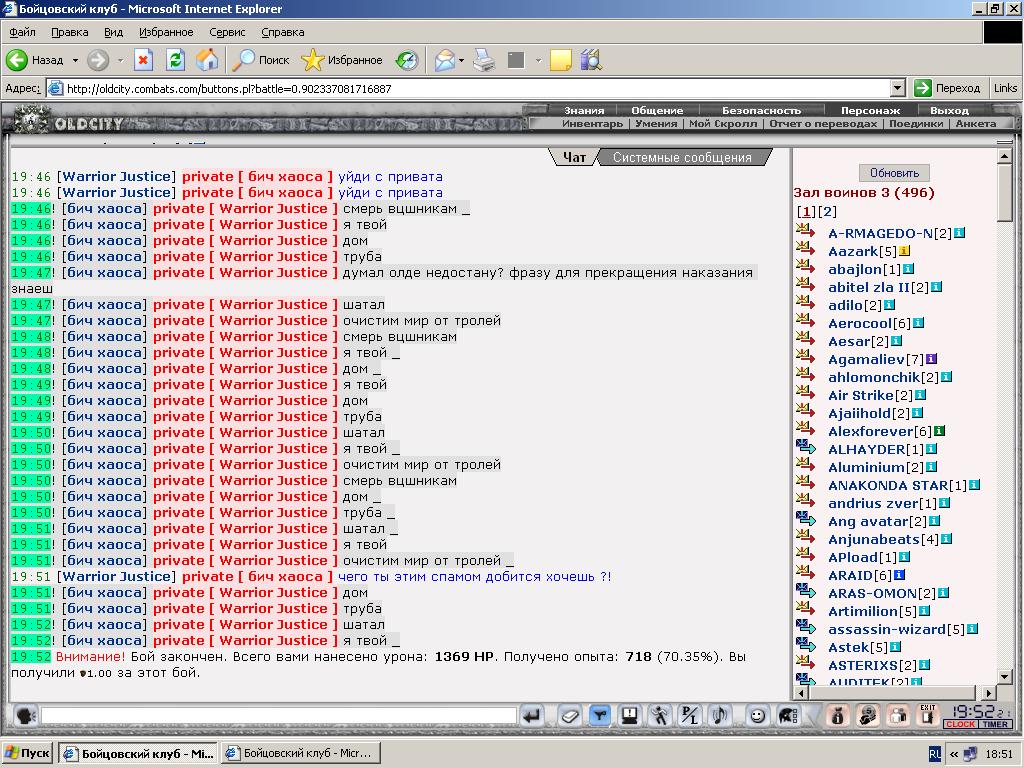Open the Back button history dropdown arrow
The height and width of the screenshot is (768, 1024).
(x=75, y=60)
